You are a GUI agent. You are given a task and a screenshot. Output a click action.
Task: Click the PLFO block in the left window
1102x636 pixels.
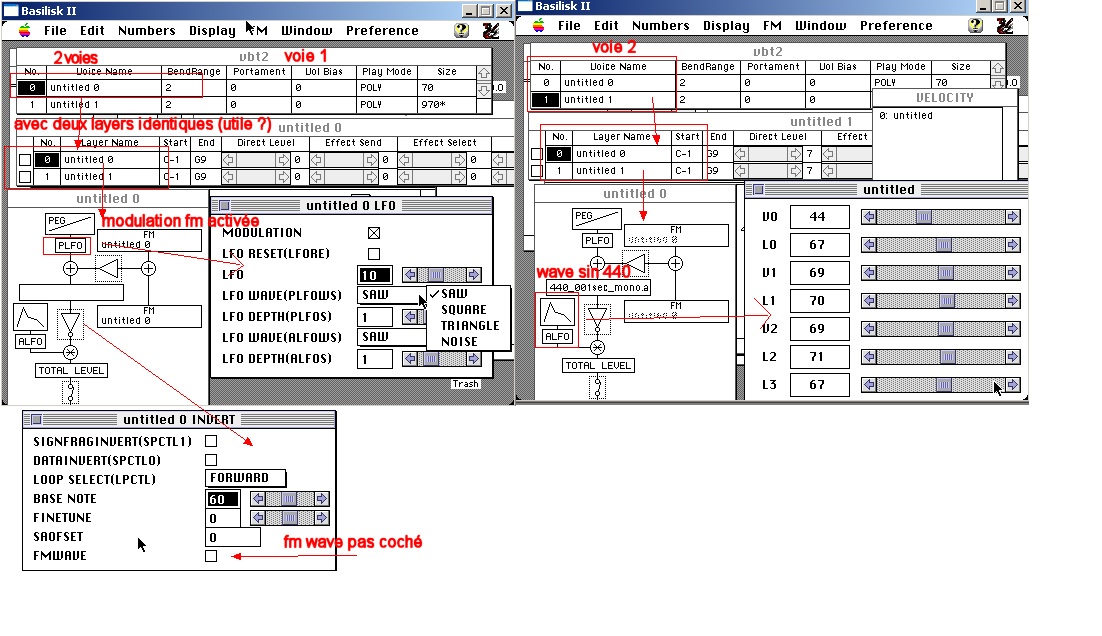[70, 245]
